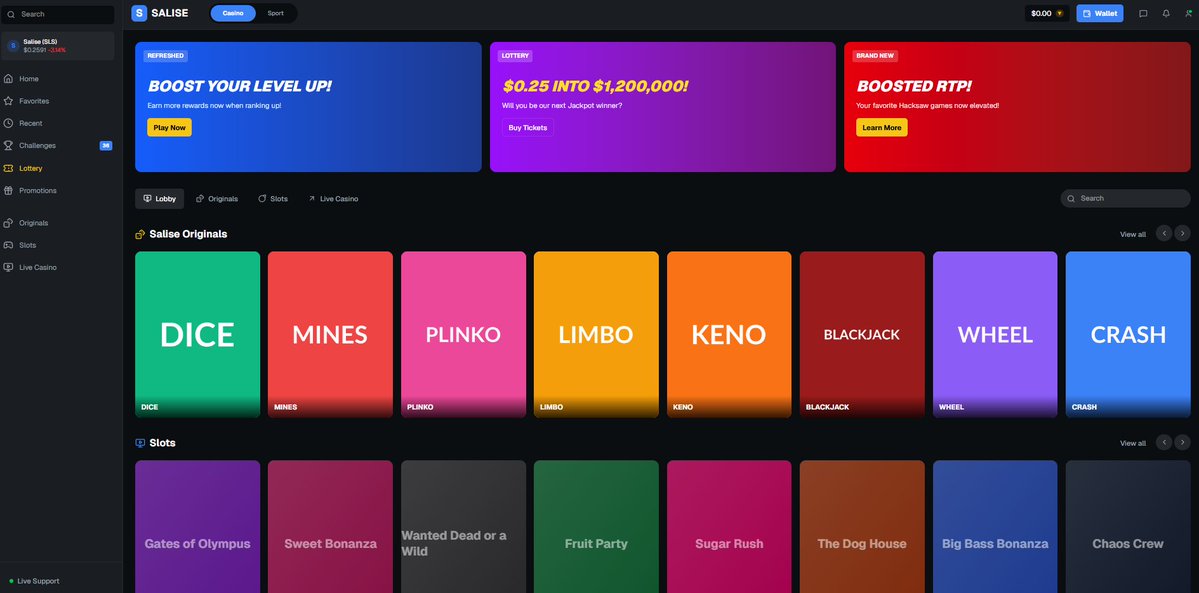Viewport: 1199px width, 593px height.
Task: Click Buy Tickets on lottery banner
Action: [528, 128]
